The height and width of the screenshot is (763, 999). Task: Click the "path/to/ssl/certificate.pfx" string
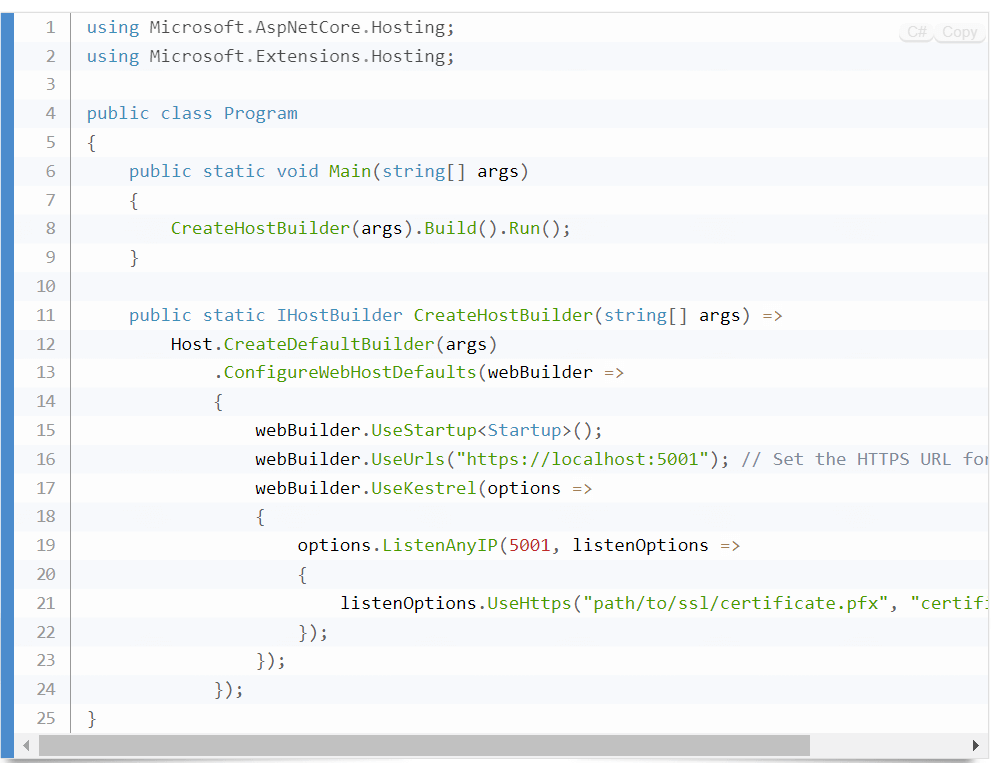pos(738,603)
